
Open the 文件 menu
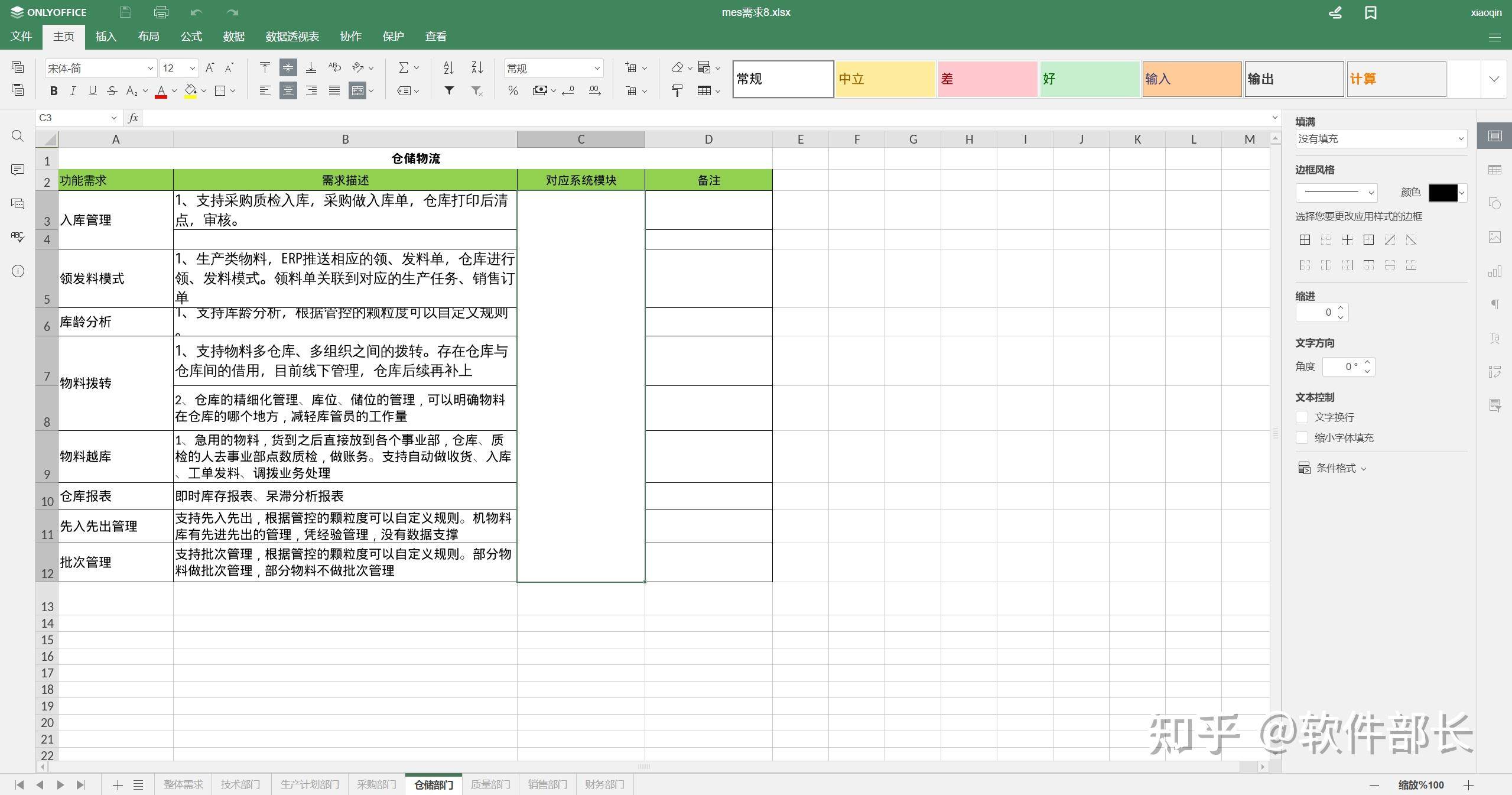21,37
